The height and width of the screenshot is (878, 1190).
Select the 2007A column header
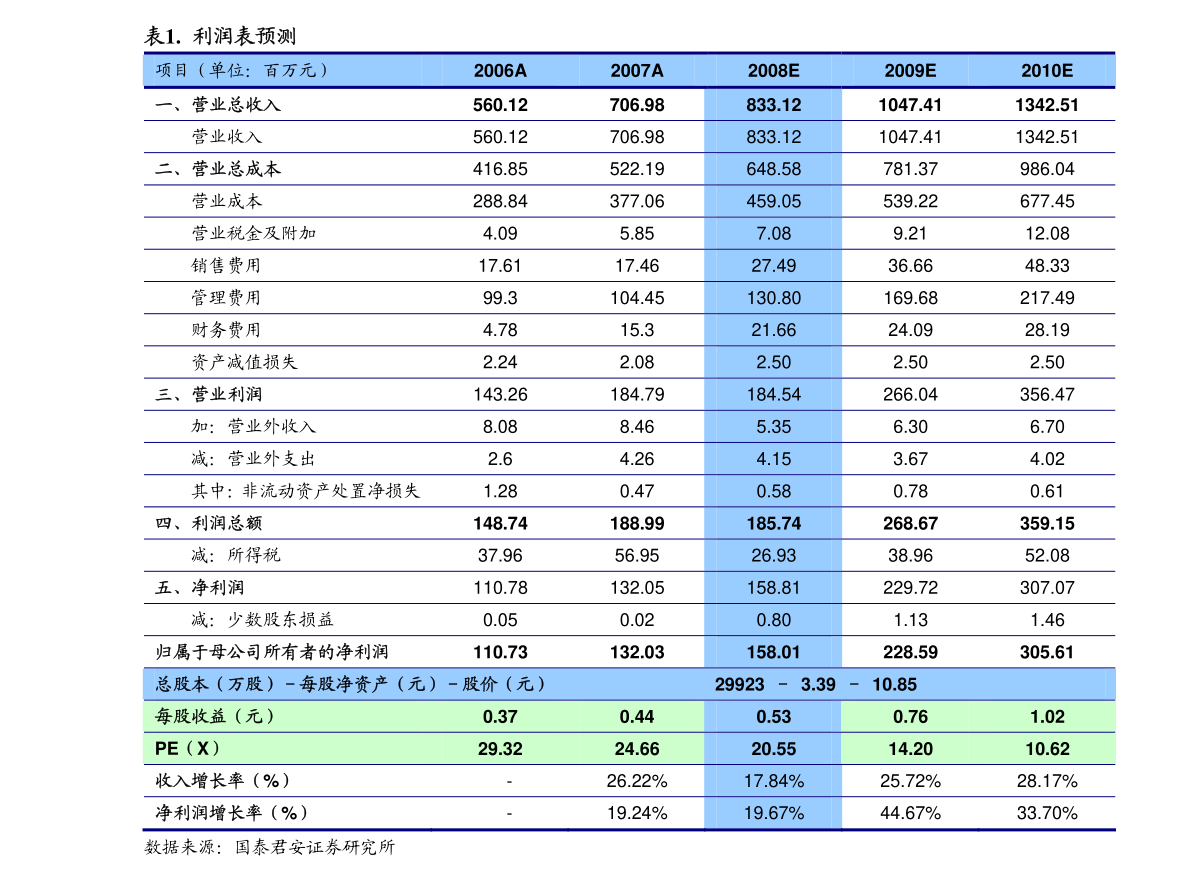click(x=637, y=71)
